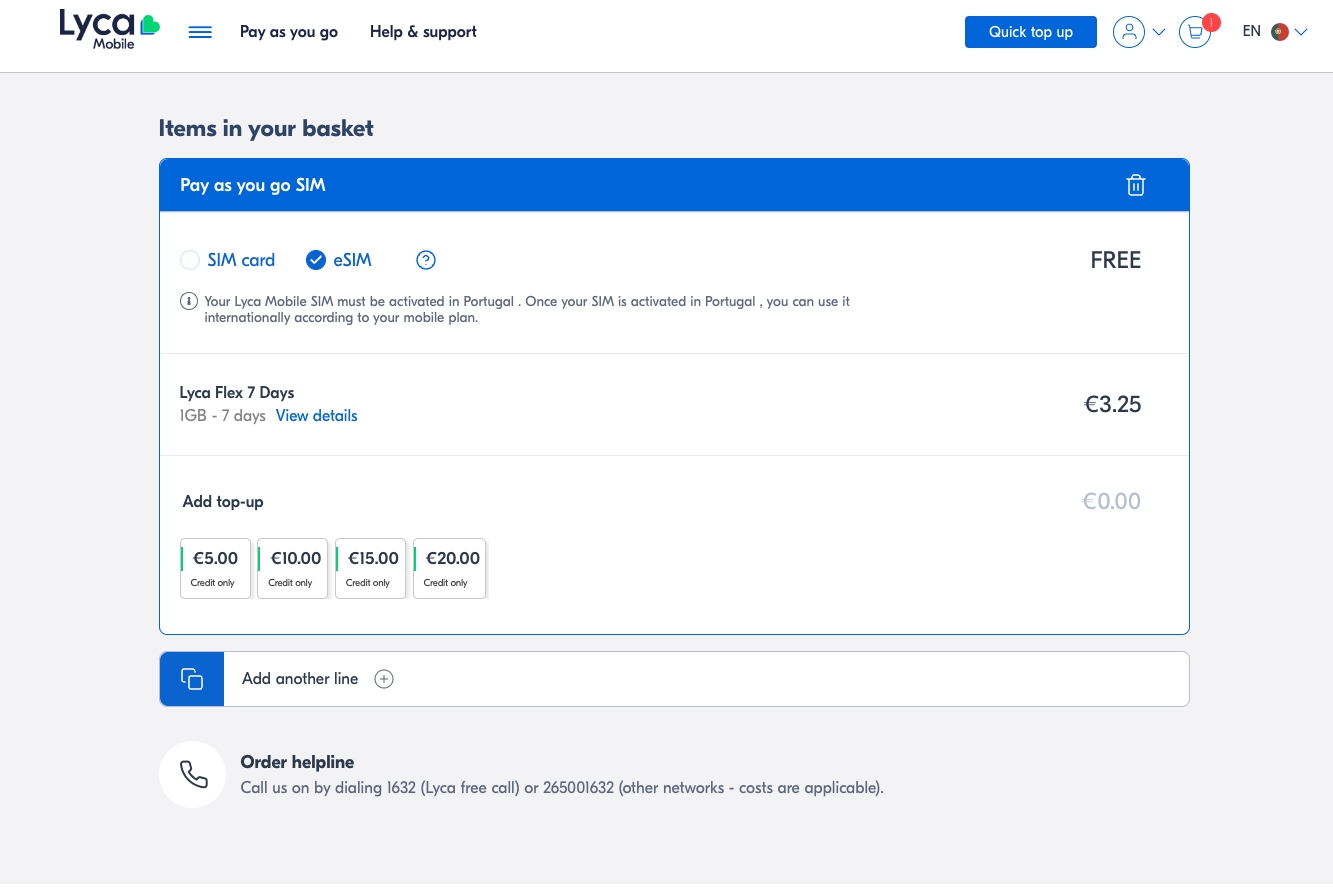Click the €3.25 plan price

pos(1113,405)
